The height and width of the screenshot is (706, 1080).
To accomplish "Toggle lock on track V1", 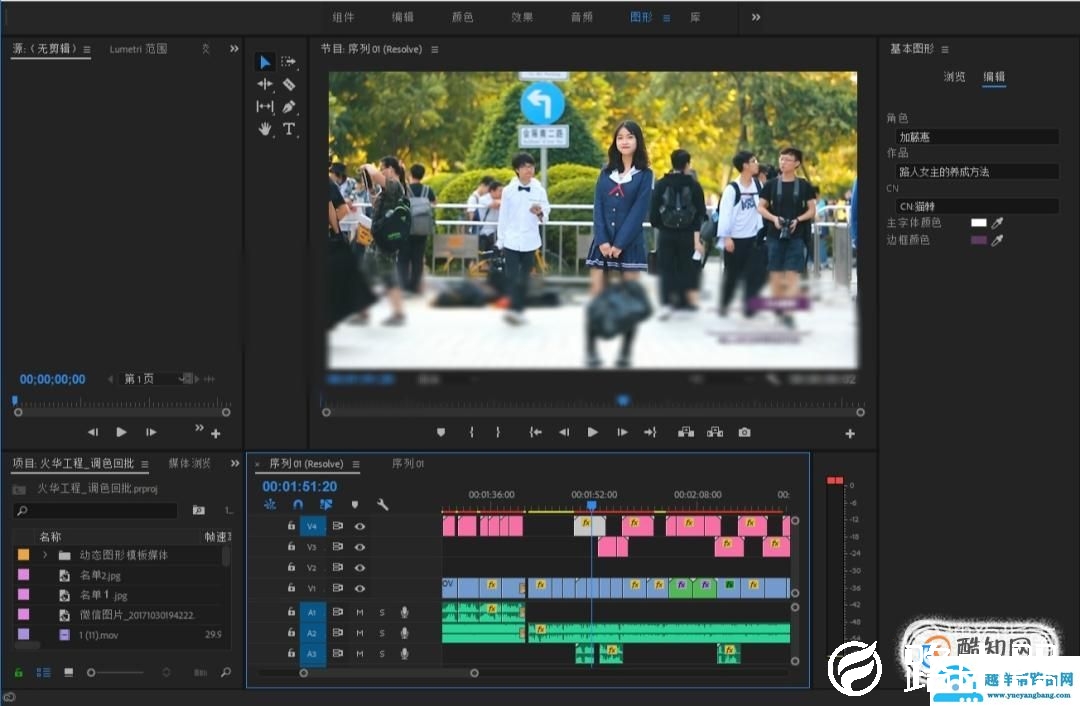I will (291, 588).
